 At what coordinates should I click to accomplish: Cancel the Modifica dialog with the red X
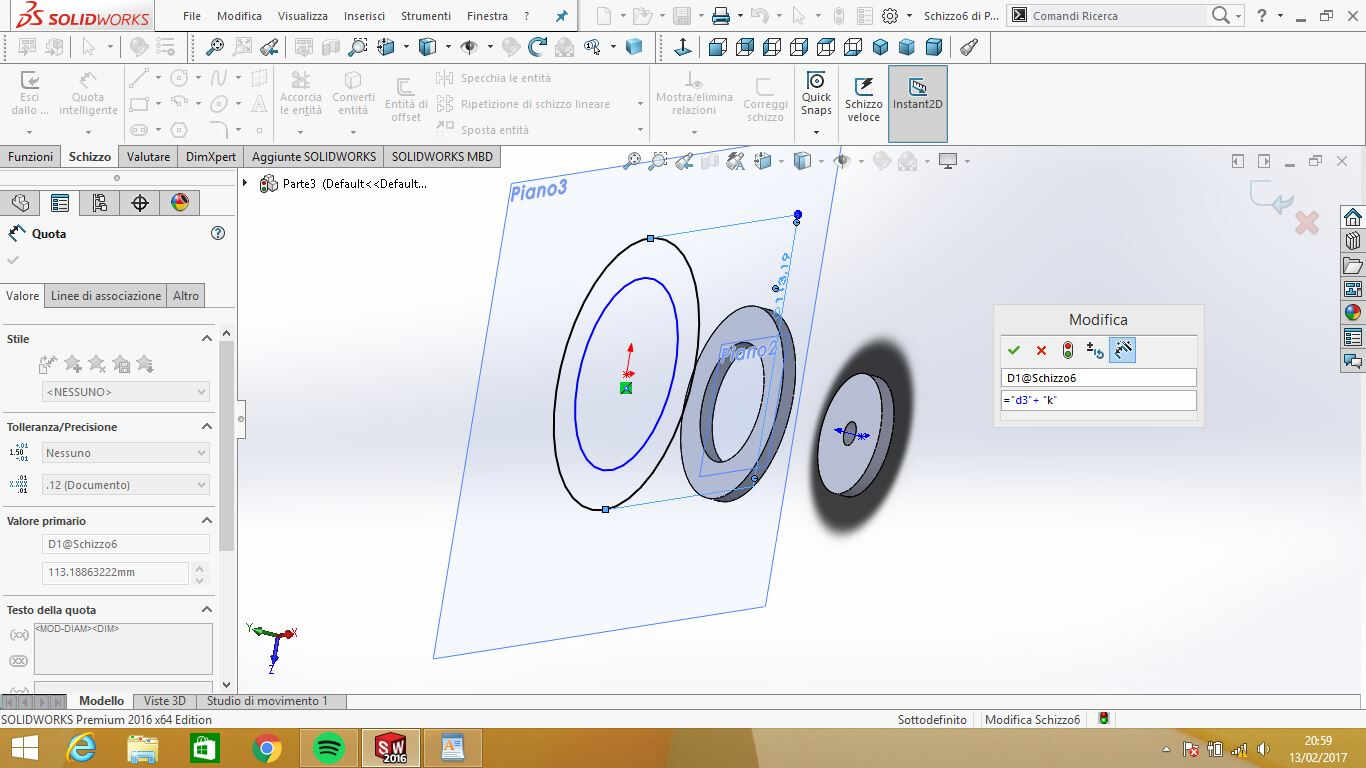pyautogui.click(x=1041, y=350)
